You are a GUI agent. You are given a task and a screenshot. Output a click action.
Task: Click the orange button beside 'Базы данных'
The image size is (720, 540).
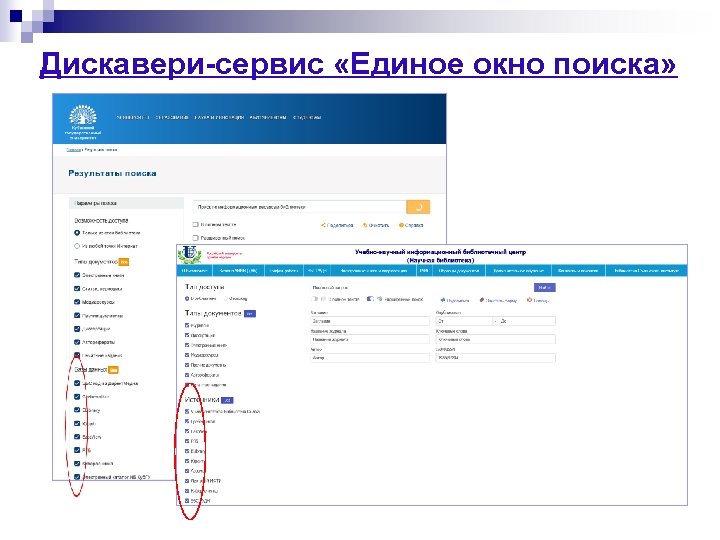pyautogui.click(x=113, y=370)
